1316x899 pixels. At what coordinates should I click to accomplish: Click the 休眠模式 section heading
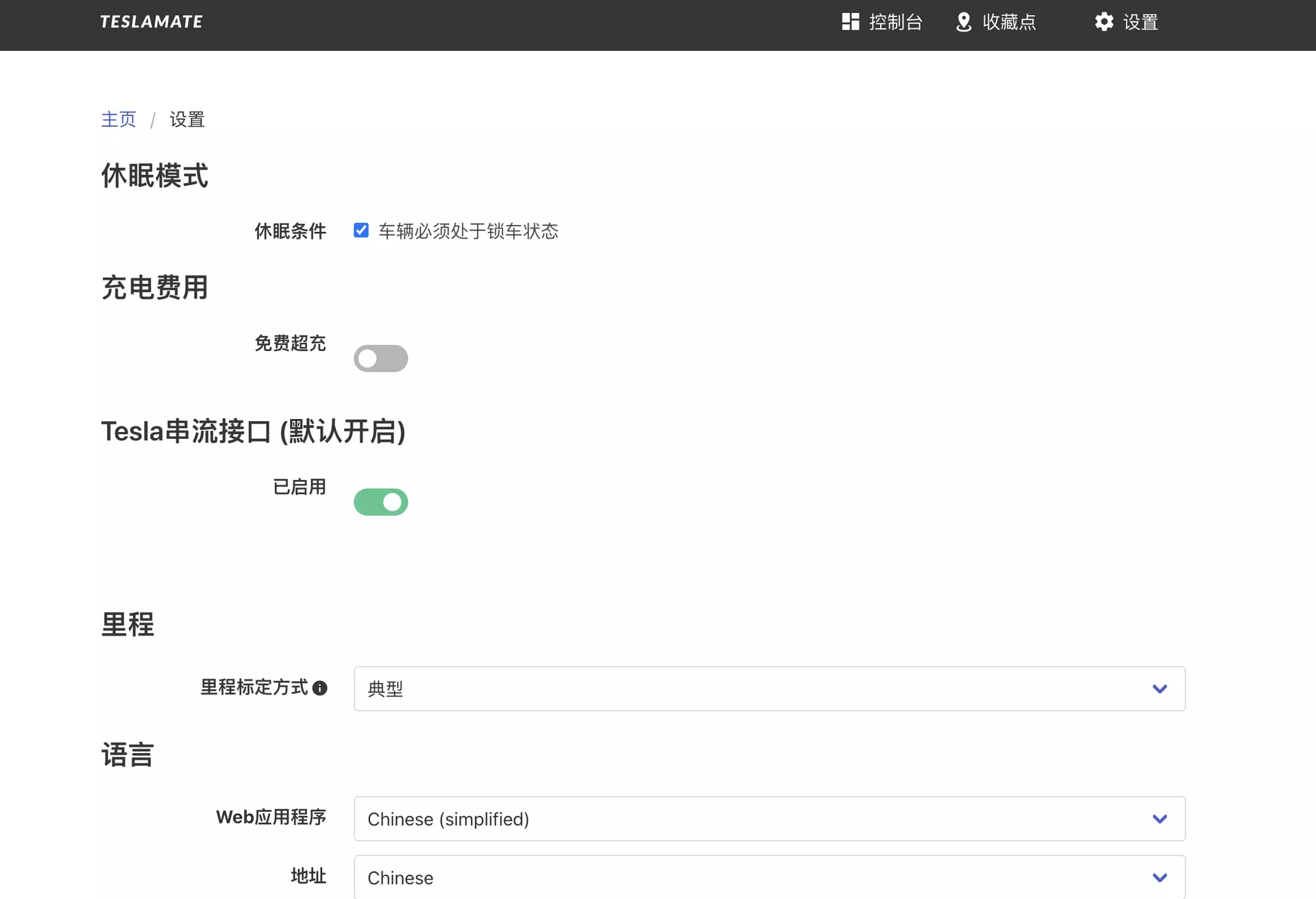[x=155, y=176]
